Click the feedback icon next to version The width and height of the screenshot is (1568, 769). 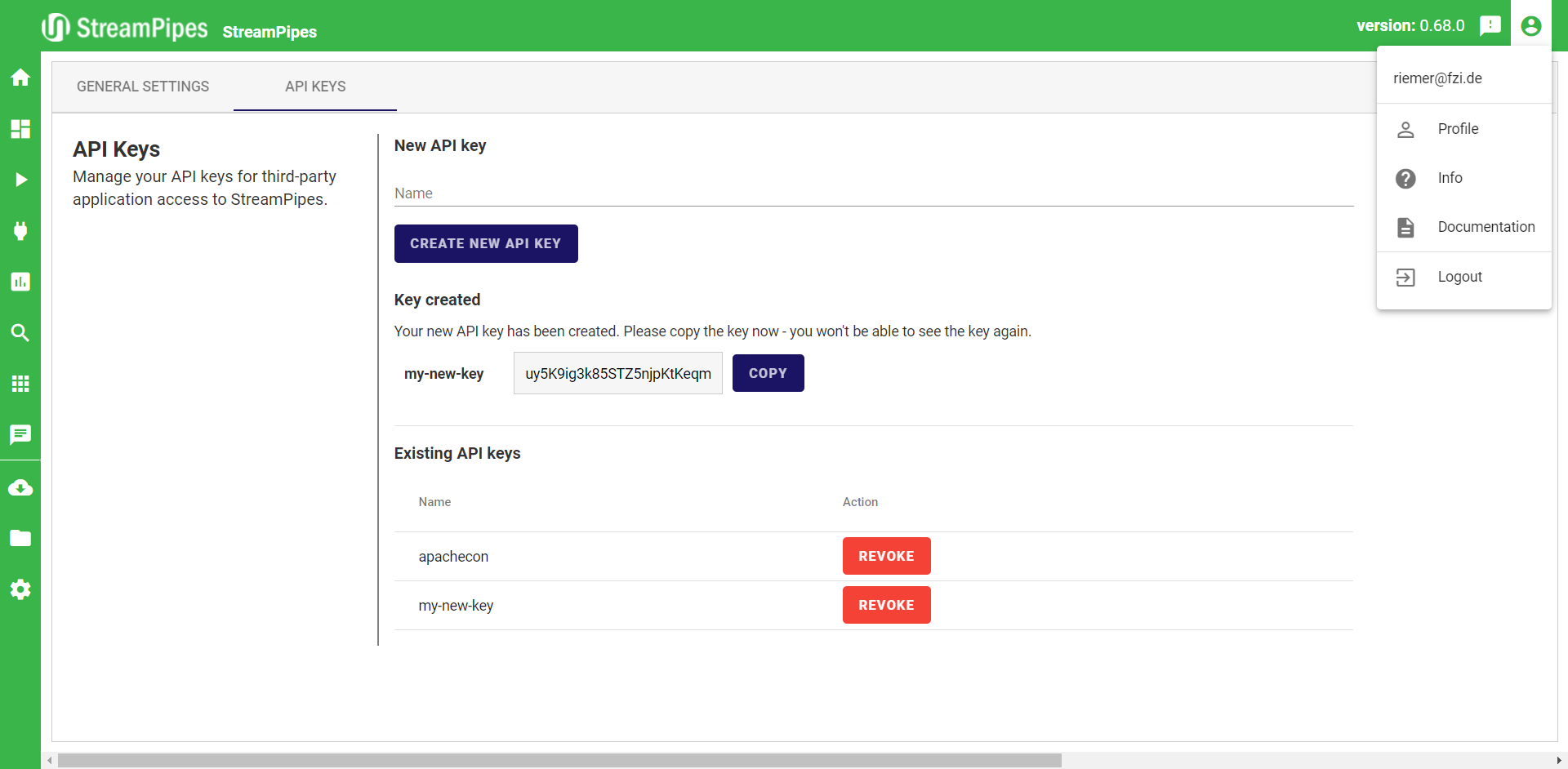point(1490,25)
